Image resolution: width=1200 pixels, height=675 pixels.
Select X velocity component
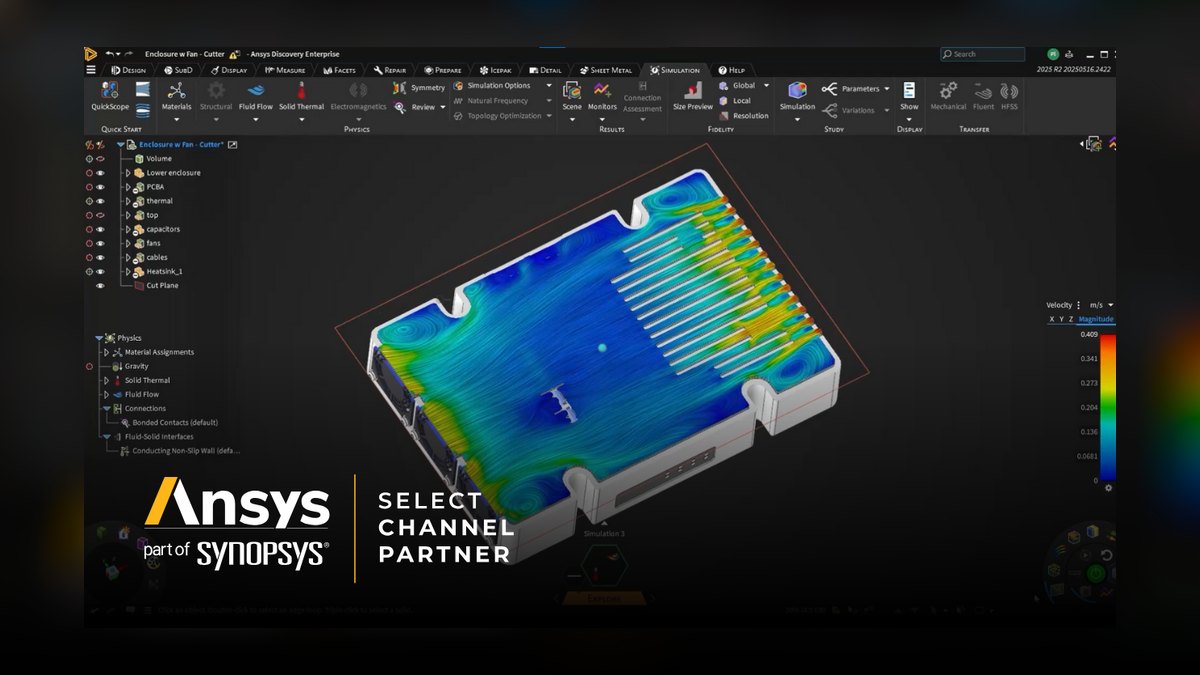(1051, 319)
